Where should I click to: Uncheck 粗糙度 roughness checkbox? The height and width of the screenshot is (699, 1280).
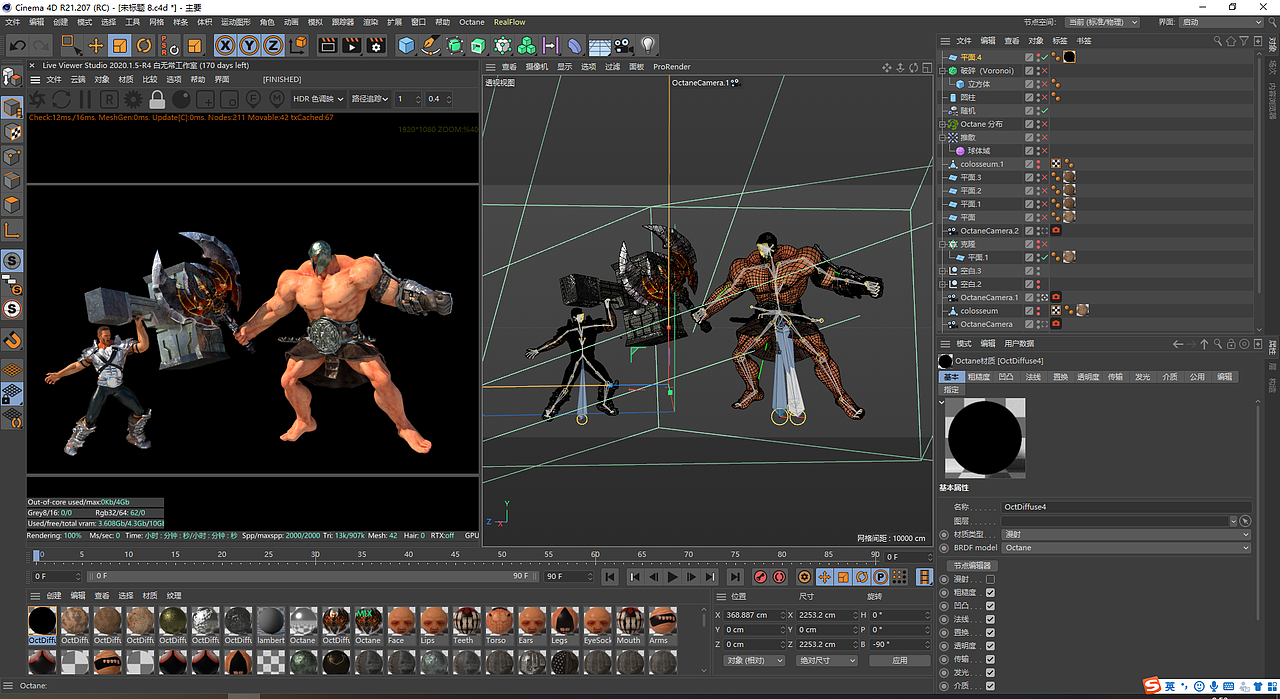tap(990, 592)
